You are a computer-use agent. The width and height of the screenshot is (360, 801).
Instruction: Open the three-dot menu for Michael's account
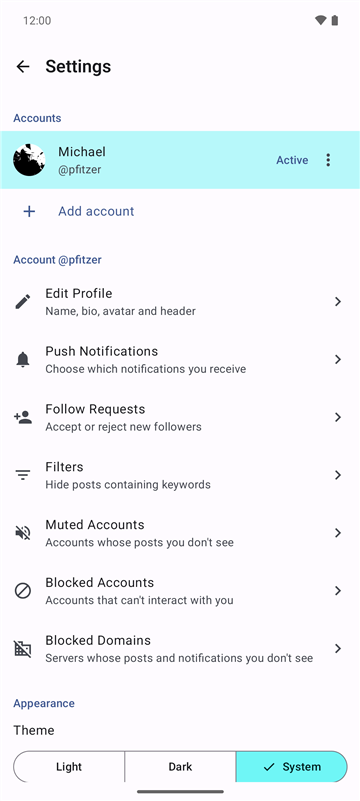pyautogui.click(x=328, y=160)
